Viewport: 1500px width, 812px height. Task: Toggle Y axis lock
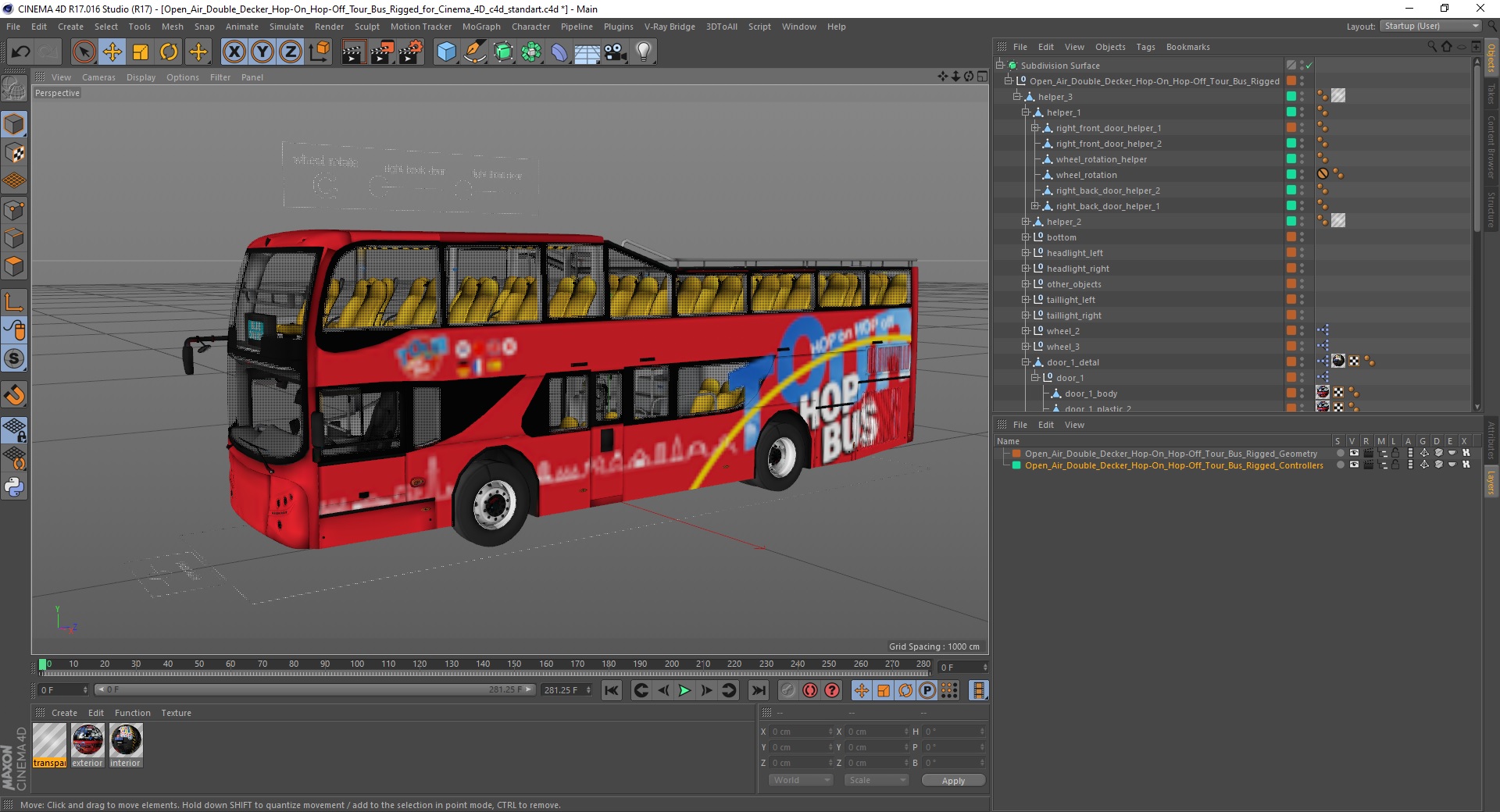[262, 52]
